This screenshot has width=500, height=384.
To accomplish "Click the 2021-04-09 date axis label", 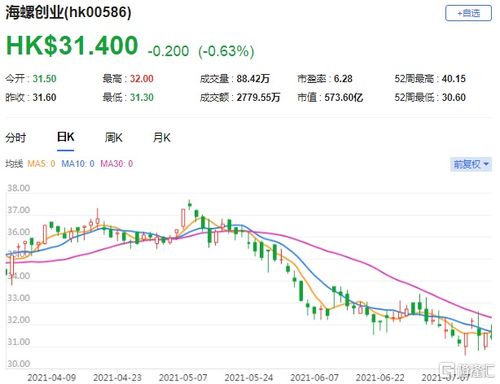I will pos(52,378).
